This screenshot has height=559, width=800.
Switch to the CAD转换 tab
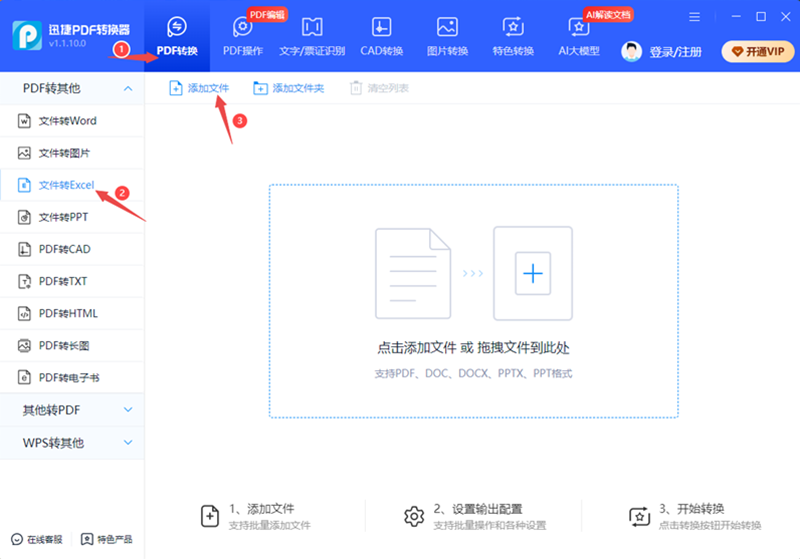[x=382, y=36]
